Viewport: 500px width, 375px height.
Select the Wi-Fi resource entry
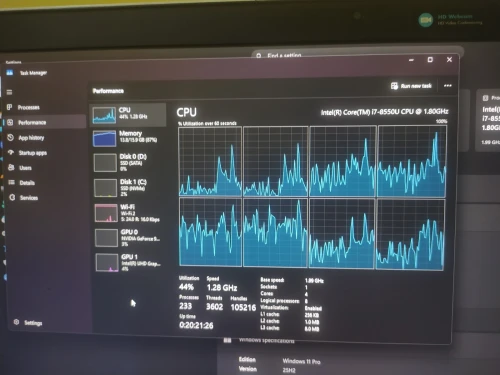[128, 213]
